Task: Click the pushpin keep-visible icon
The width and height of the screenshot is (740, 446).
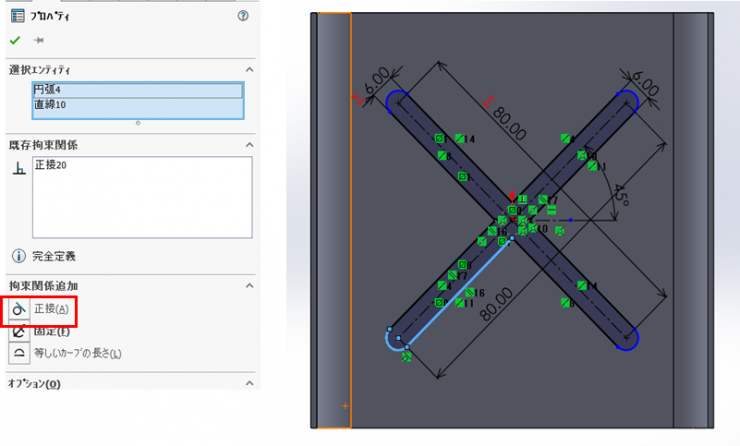Action: [39, 40]
